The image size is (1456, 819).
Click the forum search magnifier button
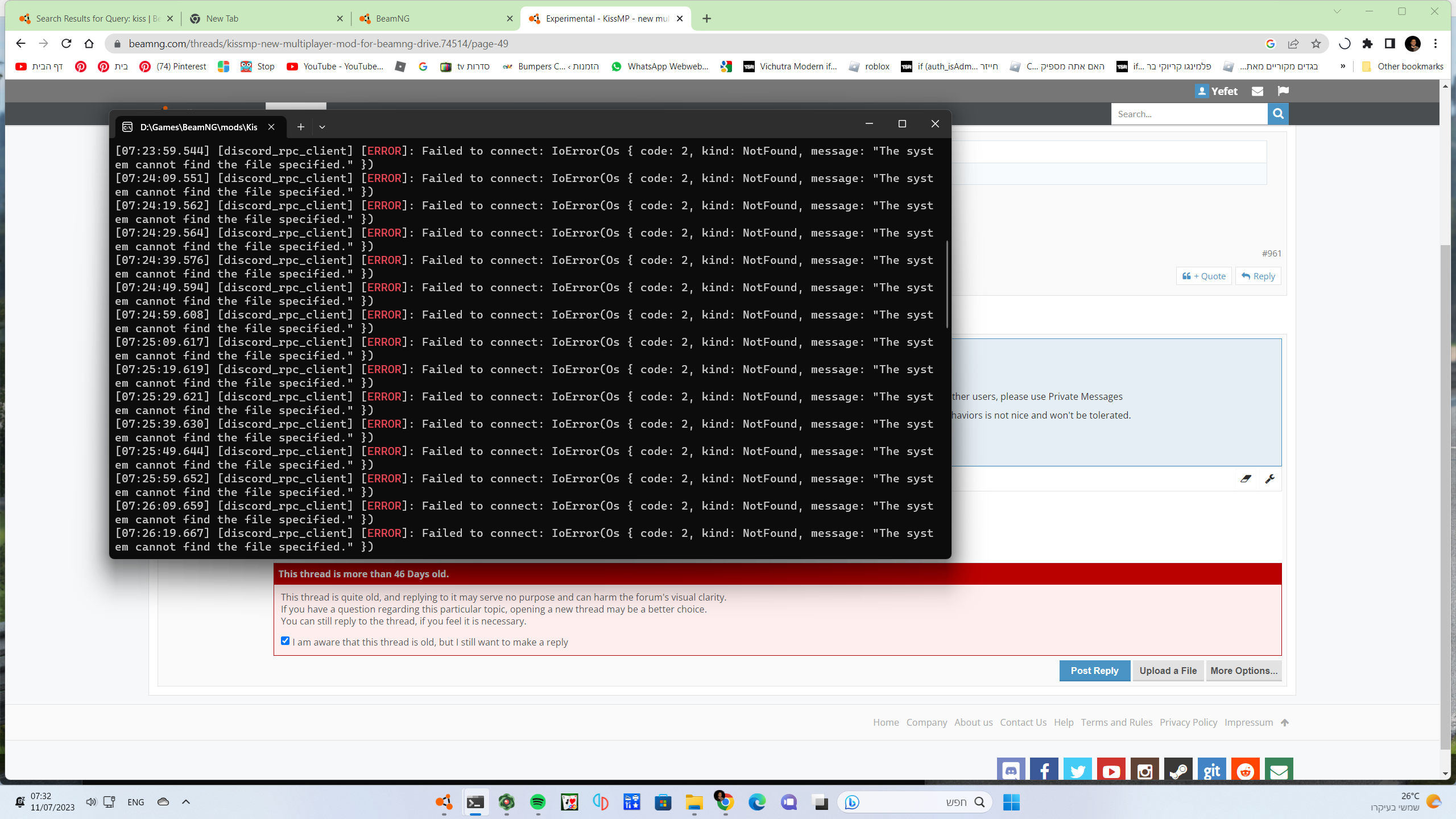click(x=1278, y=114)
